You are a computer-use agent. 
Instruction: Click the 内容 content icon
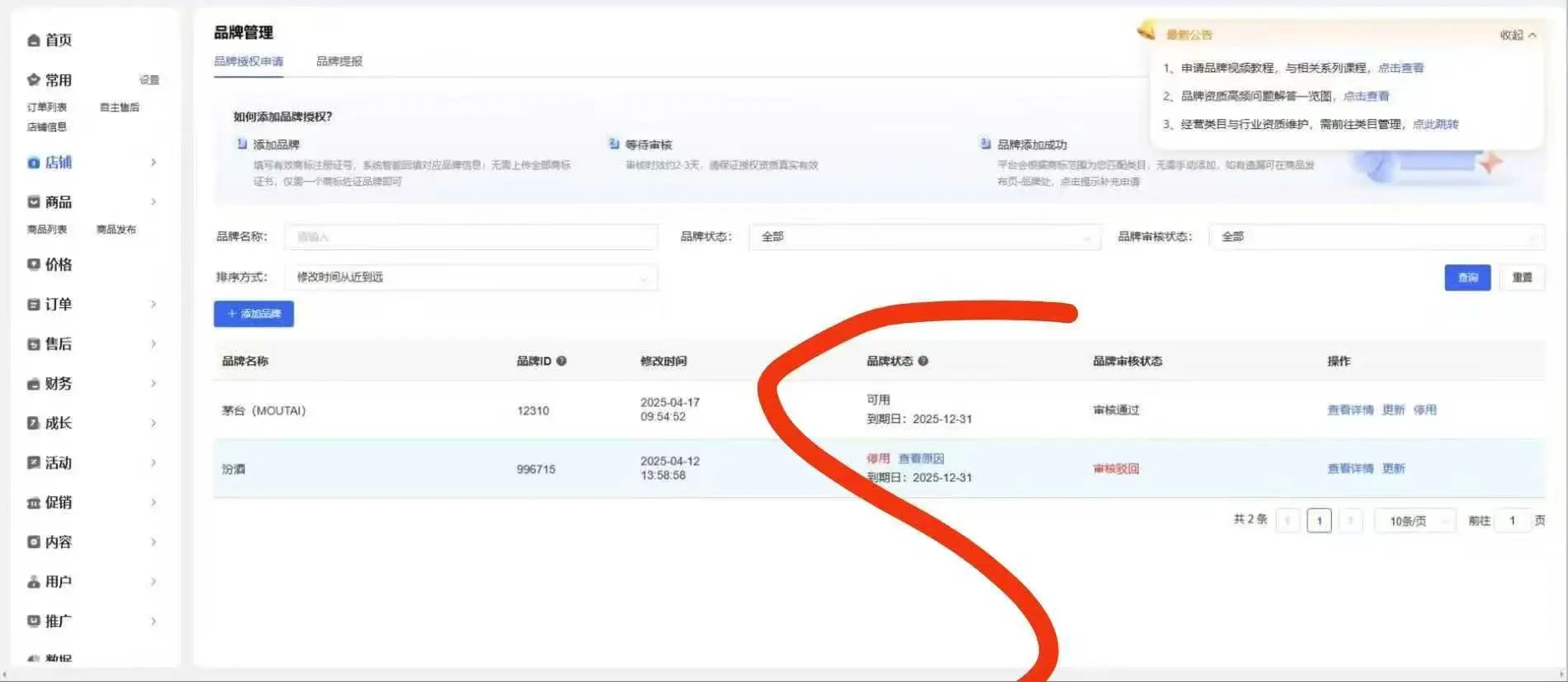pyautogui.click(x=33, y=542)
